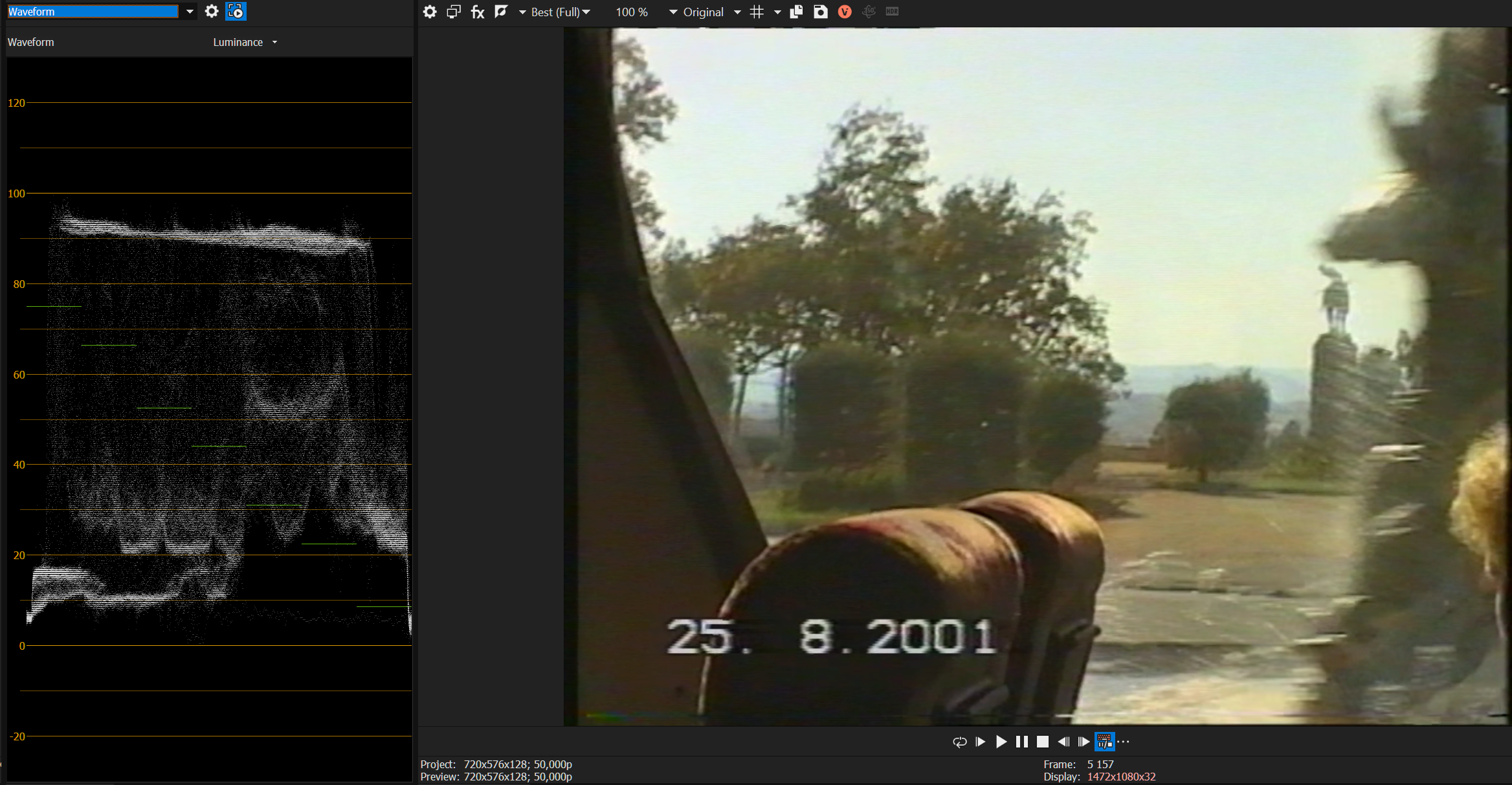Toggle Split Screen View icon

[501, 12]
